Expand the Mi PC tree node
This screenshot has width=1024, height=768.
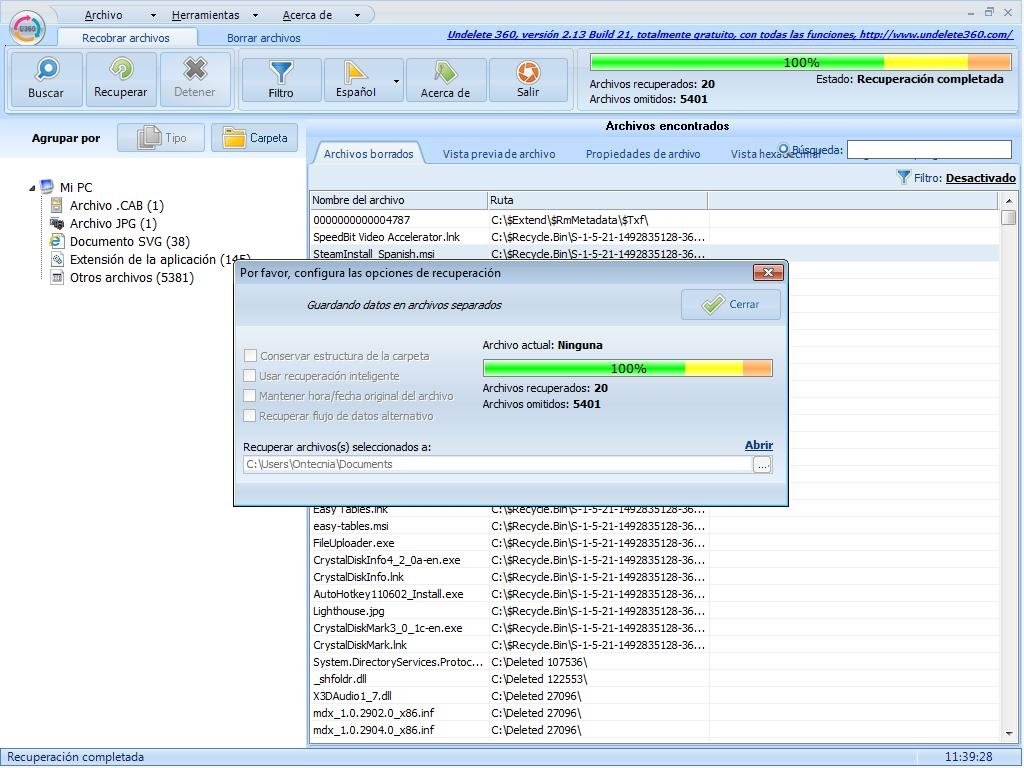coord(33,187)
